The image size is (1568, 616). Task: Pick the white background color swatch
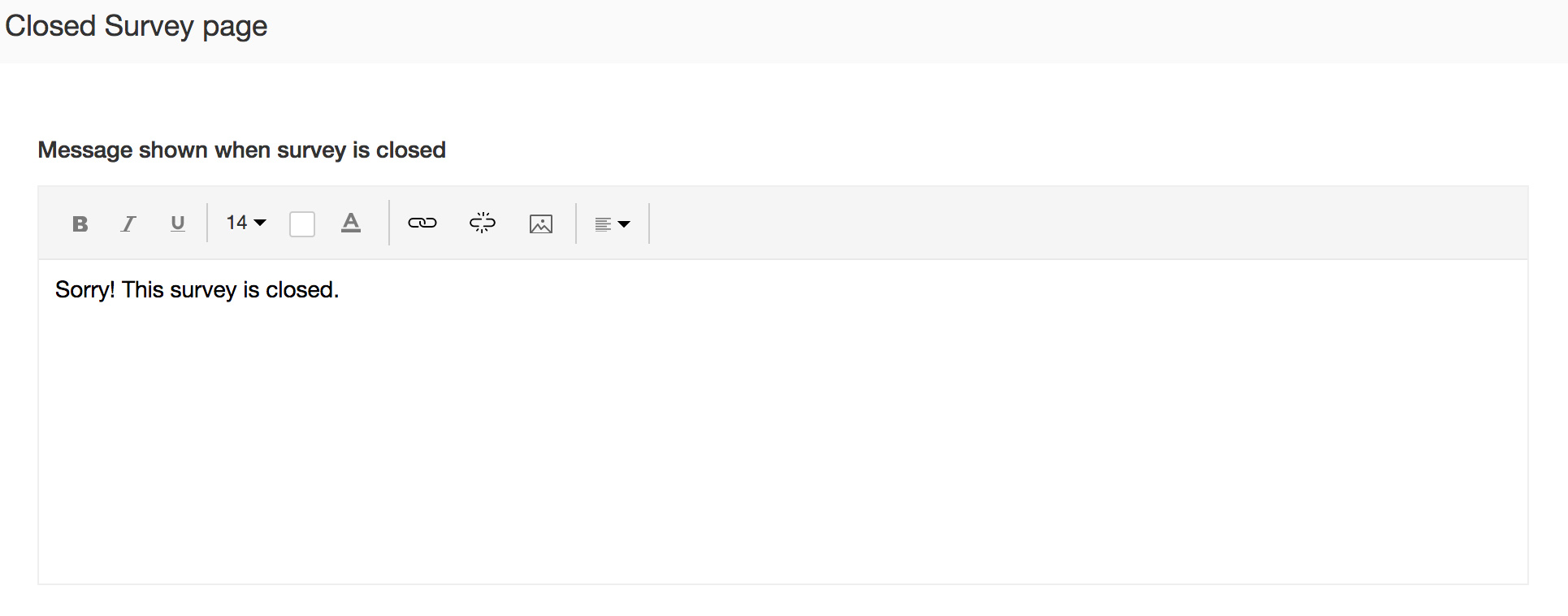pos(302,224)
